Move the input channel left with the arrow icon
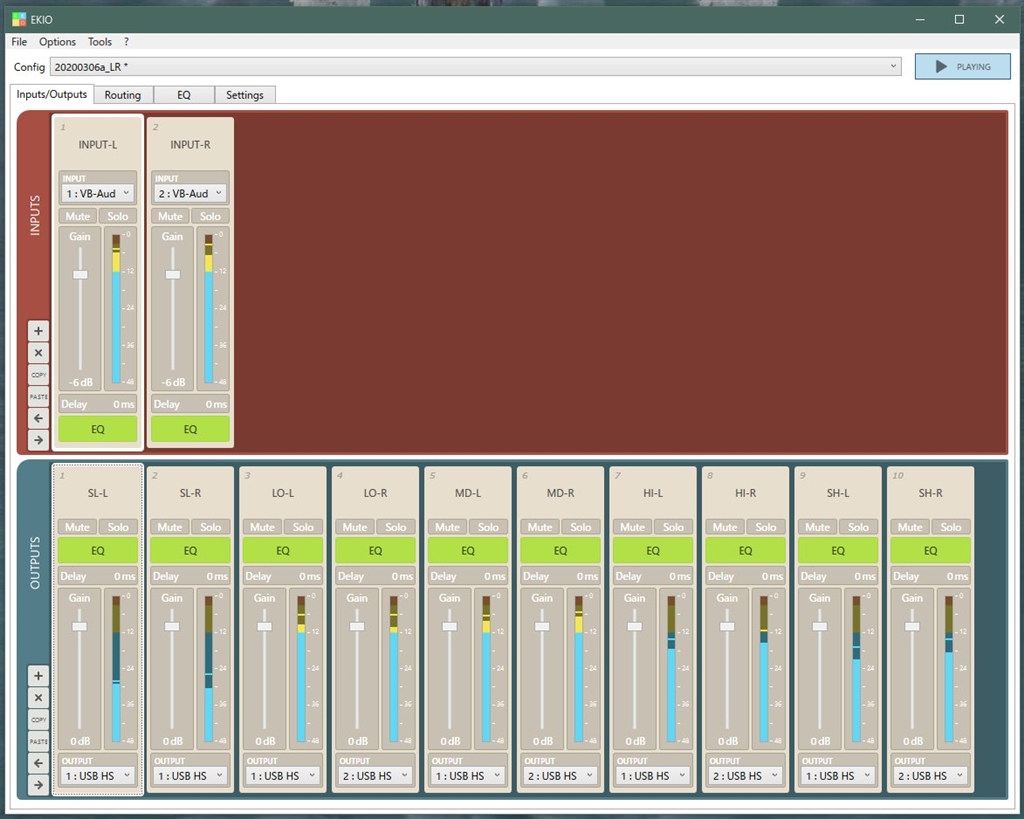The width and height of the screenshot is (1024, 819). [38, 418]
